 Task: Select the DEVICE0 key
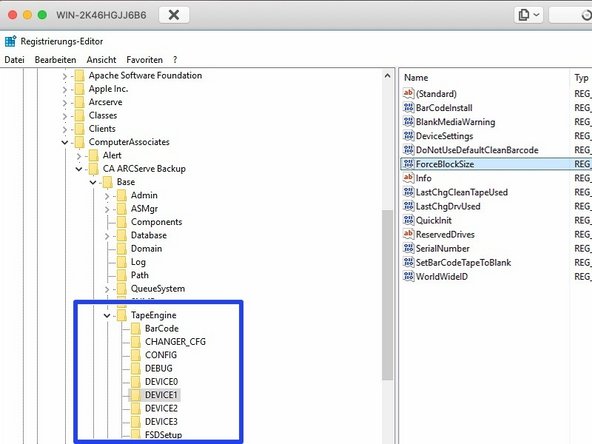[x=161, y=382]
